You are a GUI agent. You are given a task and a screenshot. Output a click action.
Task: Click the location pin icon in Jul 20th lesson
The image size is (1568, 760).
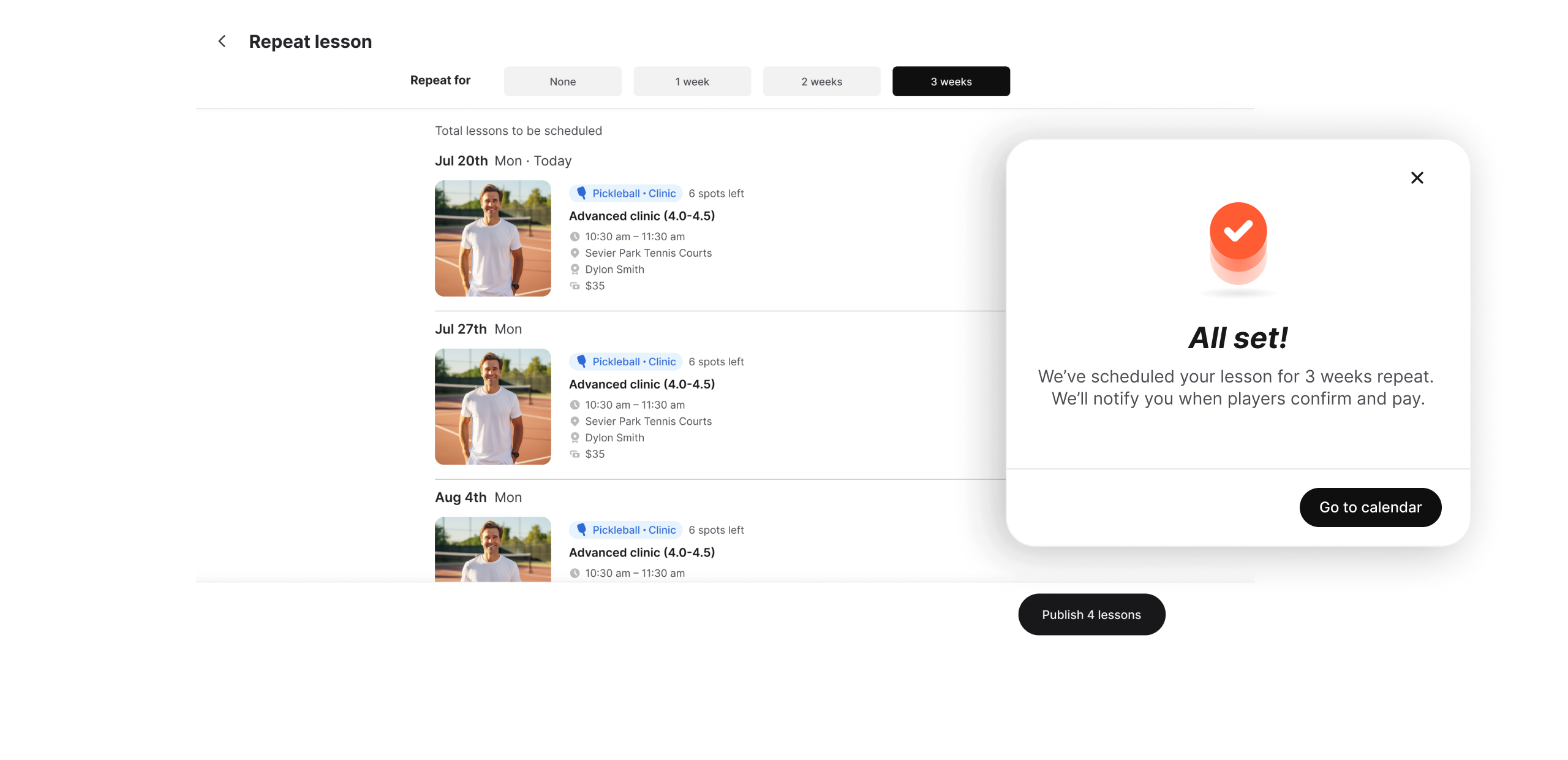575,253
